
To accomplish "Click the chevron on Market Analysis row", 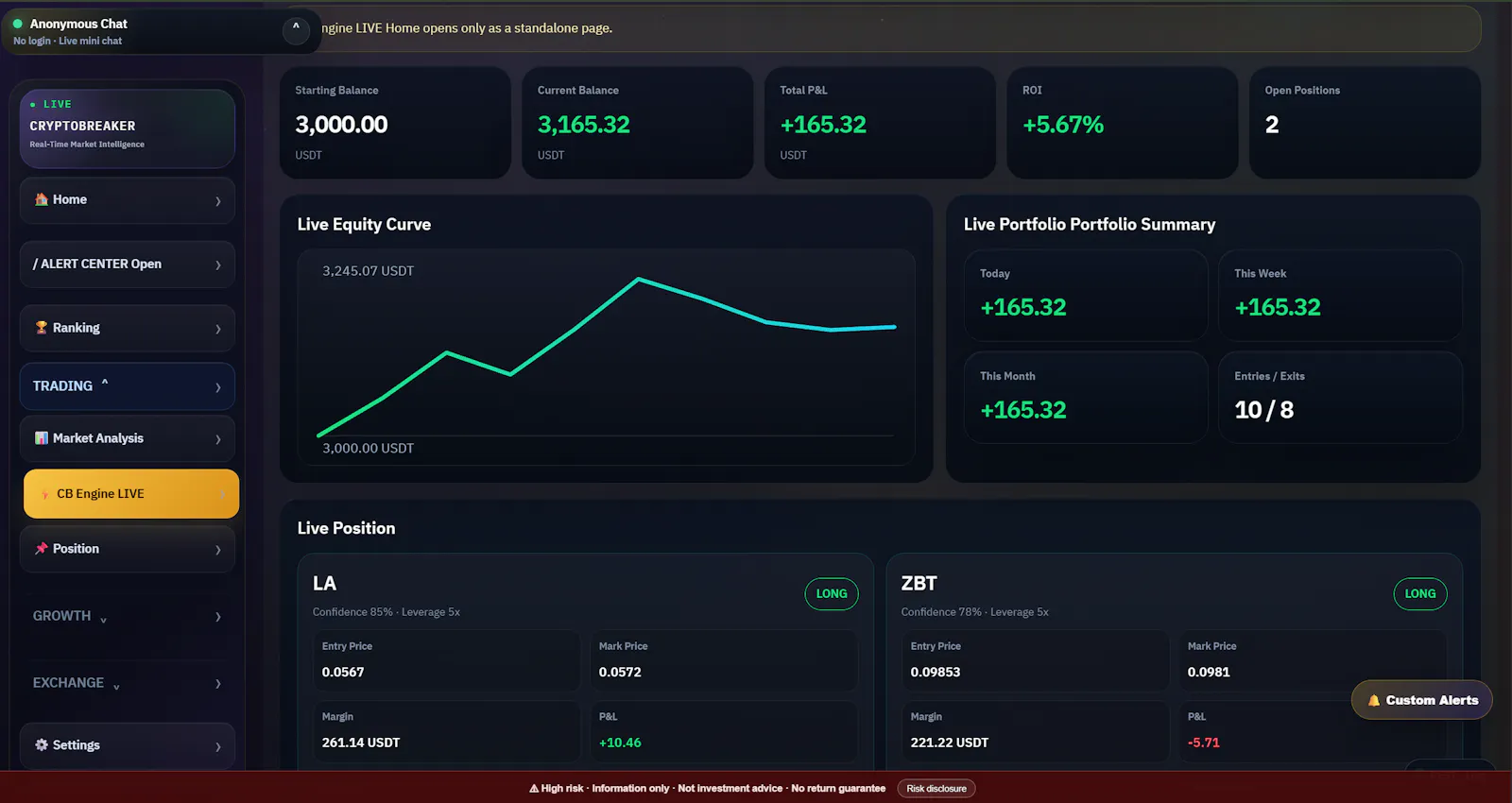I will pyautogui.click(x=218, y=439).
